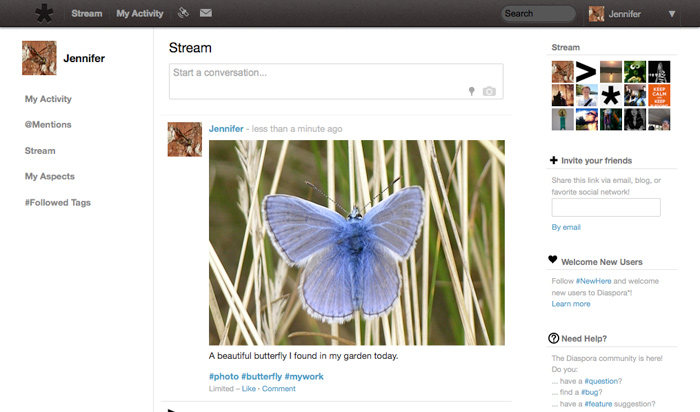Expand My Aspects in the sidebar
Screen dimensions: 700x412
click(x=50, y=176)
